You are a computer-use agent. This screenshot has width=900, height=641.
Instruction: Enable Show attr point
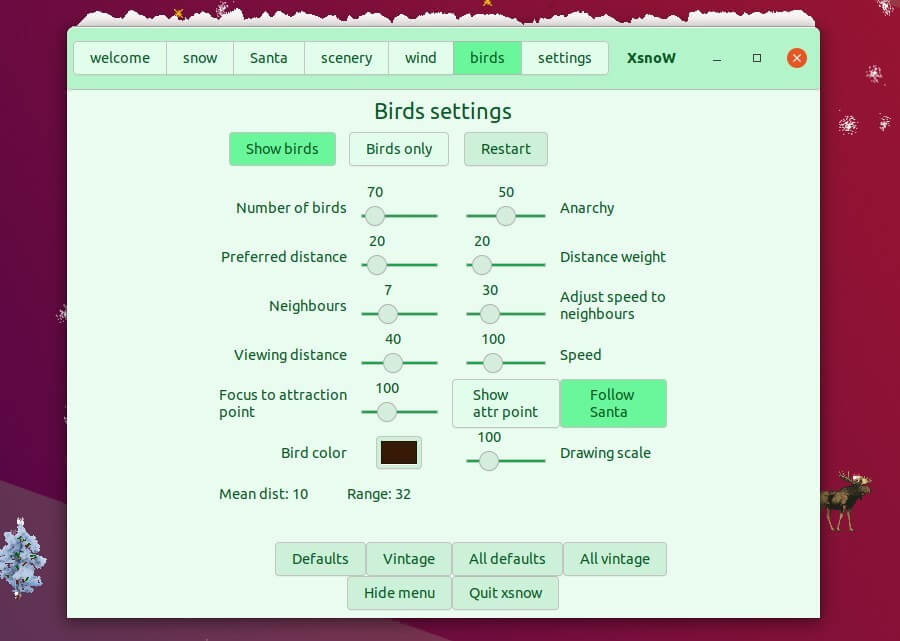[505, 403]
